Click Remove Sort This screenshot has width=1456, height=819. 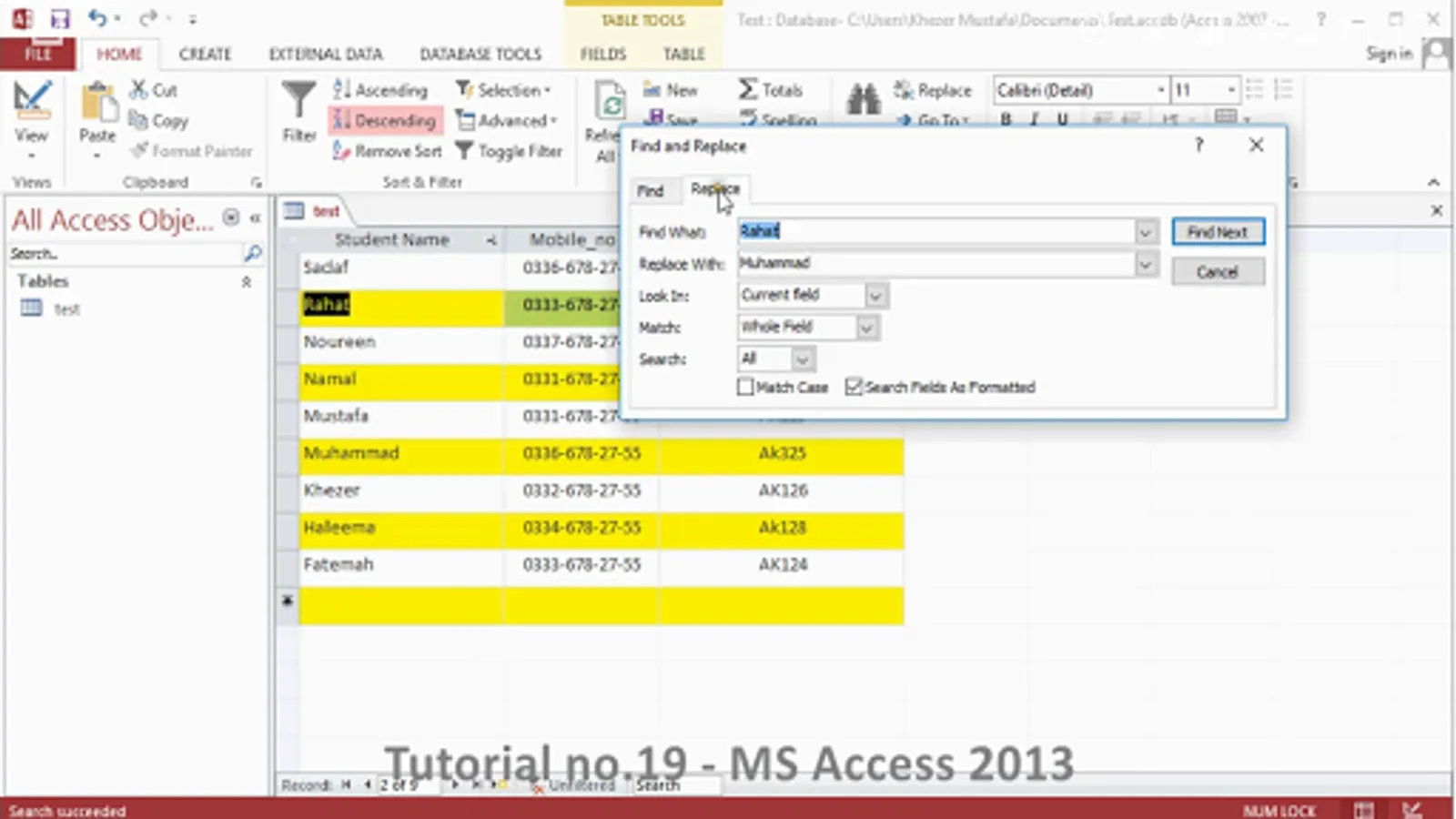(x=387, y=151)
